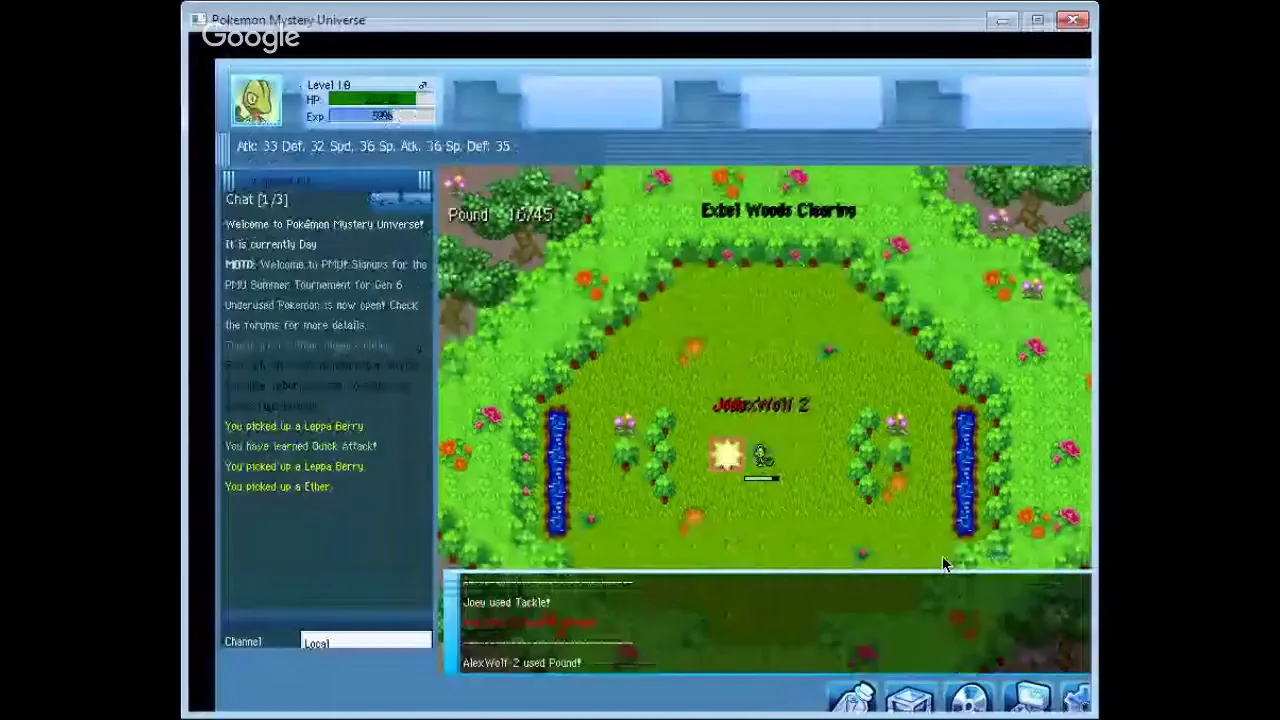Close the Pokemon Mystery Universe window
This screenshot has width=1280, height=720.
(x=1072, y=20)
